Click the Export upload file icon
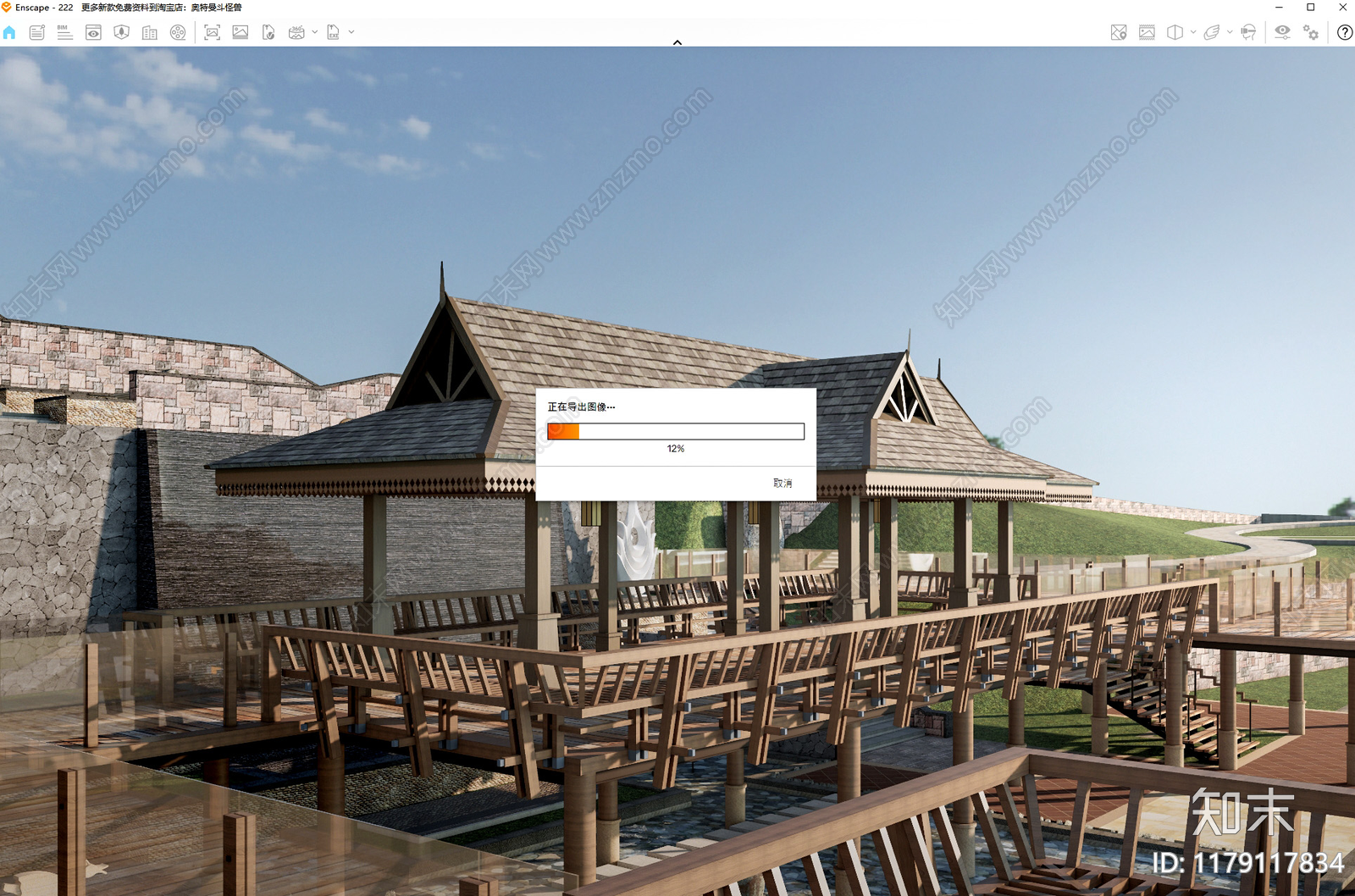This screenshot has width=1355, height=896. [x=268, y=32]
